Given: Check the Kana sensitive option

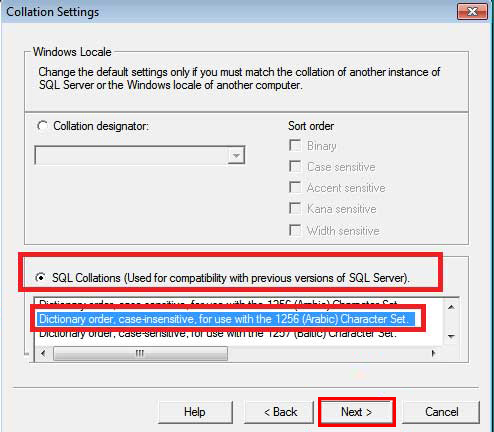Looking at the screenshot, I should pos(295,209).
